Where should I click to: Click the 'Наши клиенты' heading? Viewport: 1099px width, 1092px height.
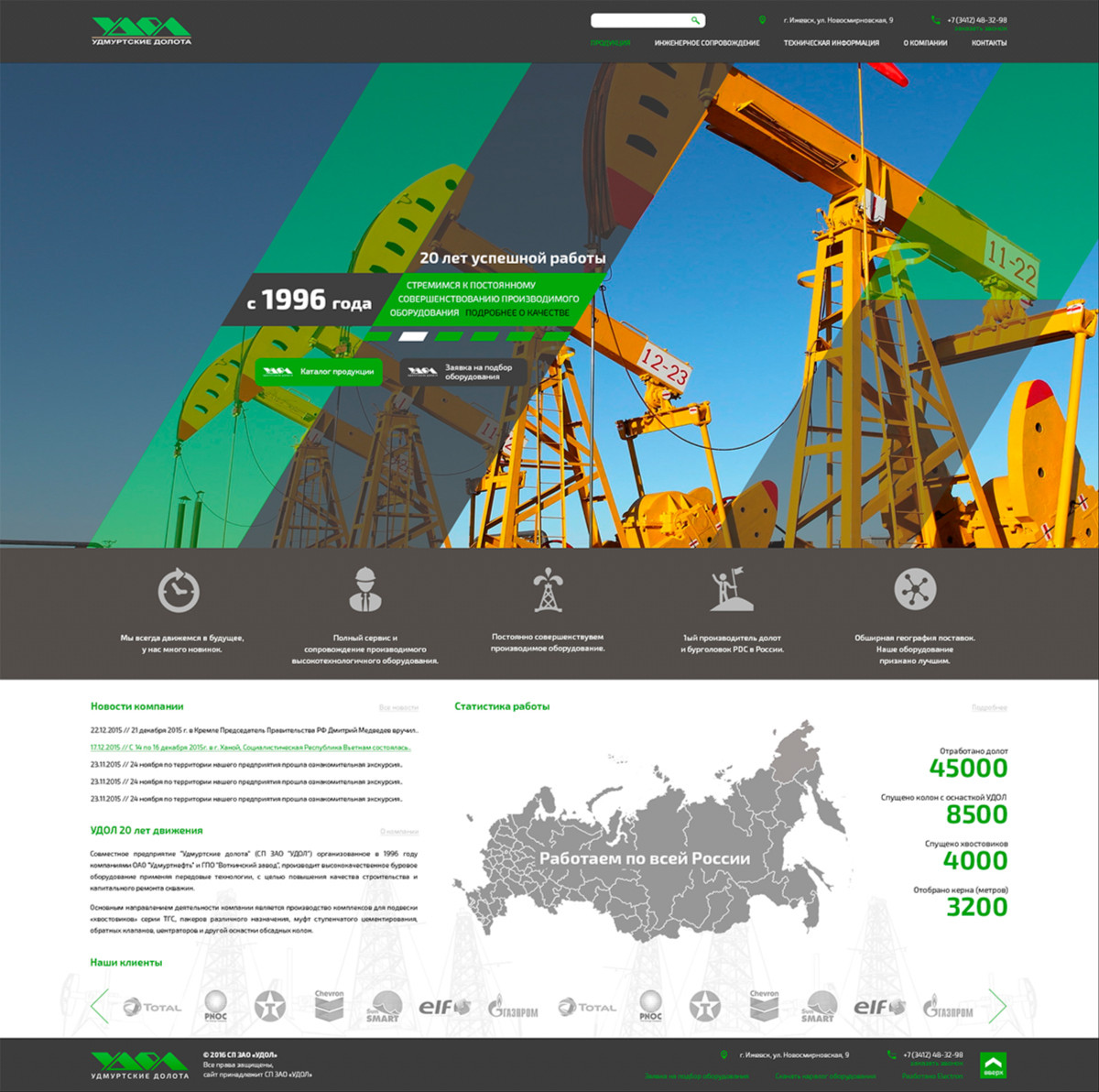click(125, 963)
